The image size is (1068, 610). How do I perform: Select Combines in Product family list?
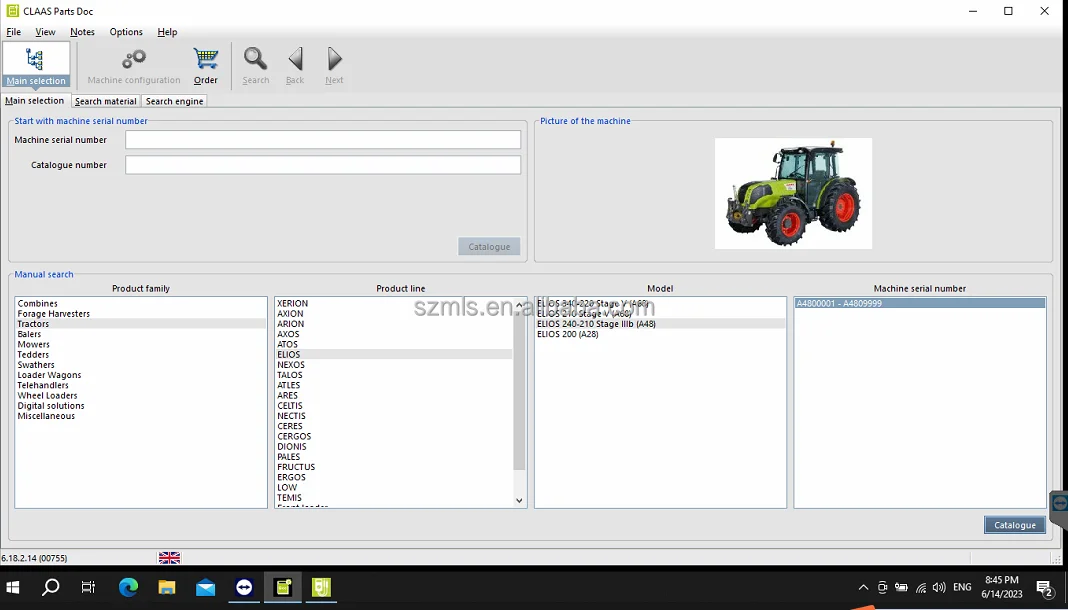(38, 304)
